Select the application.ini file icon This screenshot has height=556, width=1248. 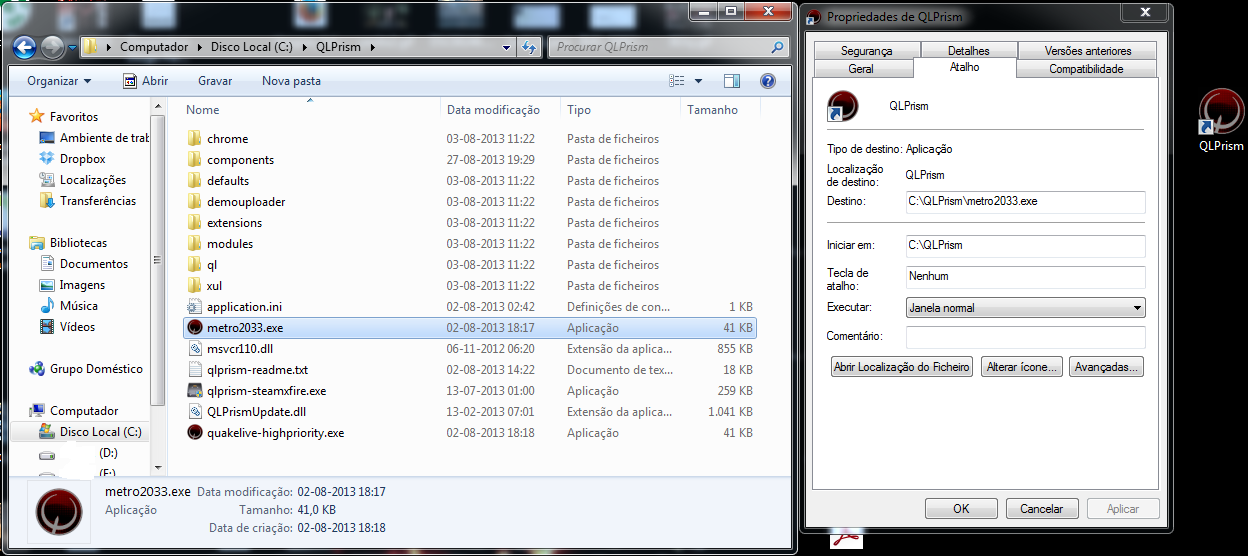coord(195,307)
